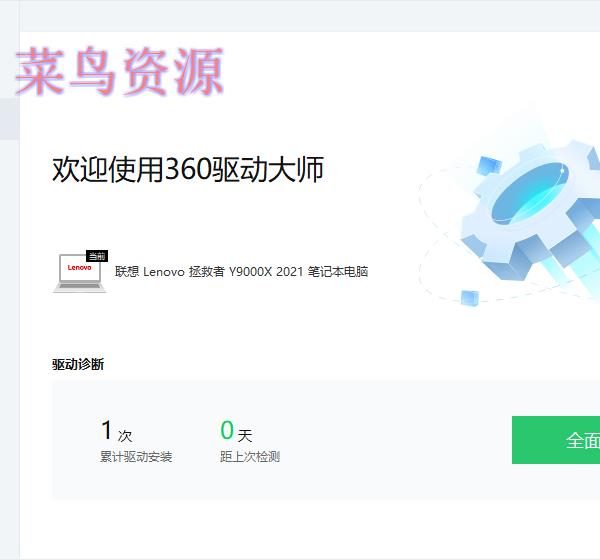Image resolution: width=600 pixels, height=560 pixels.
Task: Click the green 0 days number
Action: point(227,430)
